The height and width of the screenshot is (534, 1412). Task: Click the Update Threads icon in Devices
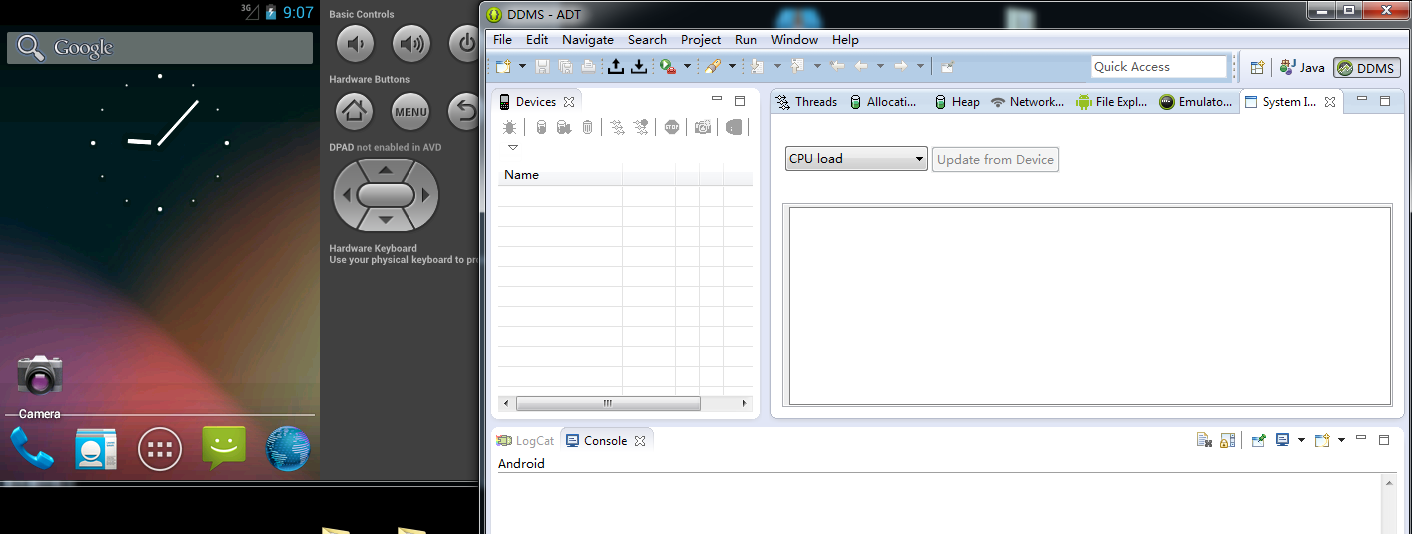pyautogui.click(x=617, y=127)
